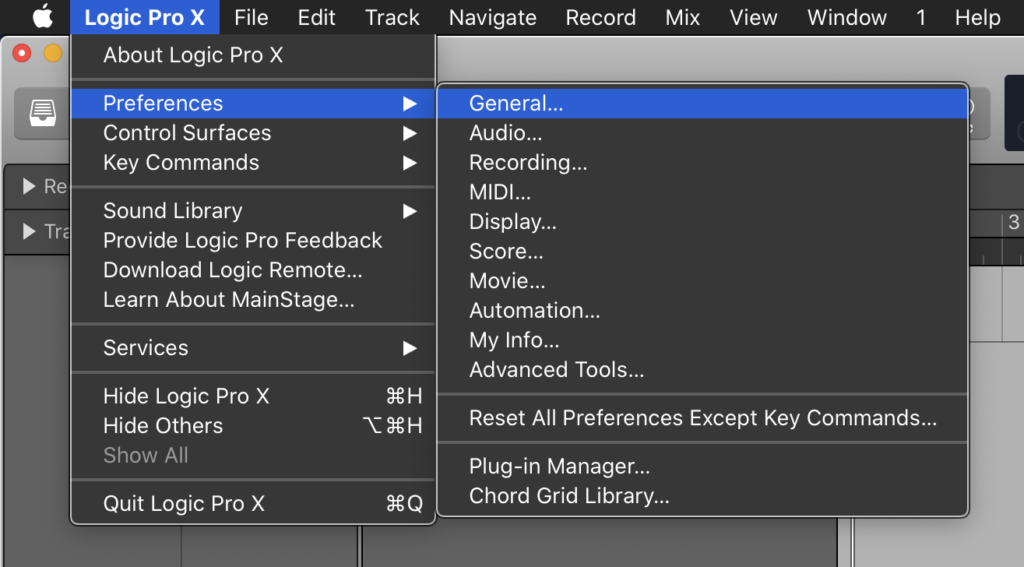Open Recording... preferences
The image size is (1024, 567).
coord(703,162)
